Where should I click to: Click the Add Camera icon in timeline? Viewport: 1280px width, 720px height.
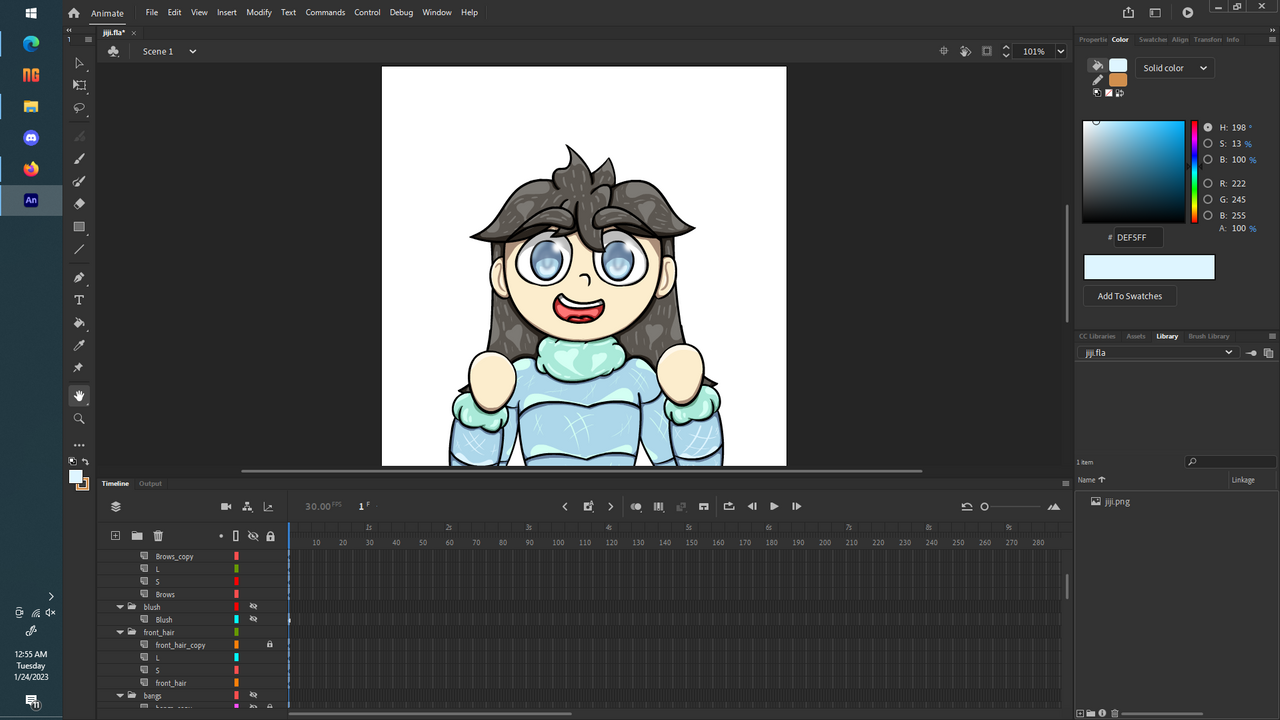click(226, 507)
